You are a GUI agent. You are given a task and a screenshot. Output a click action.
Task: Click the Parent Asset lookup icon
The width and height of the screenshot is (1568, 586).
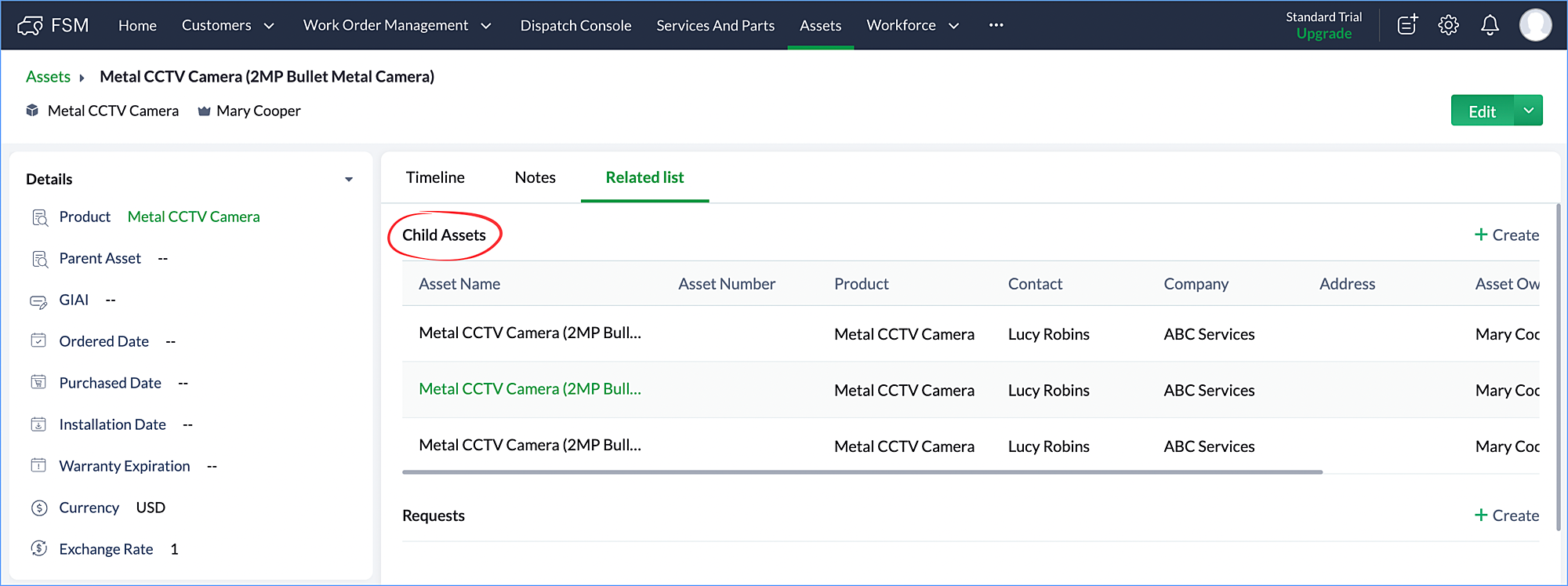click(39, 259)
